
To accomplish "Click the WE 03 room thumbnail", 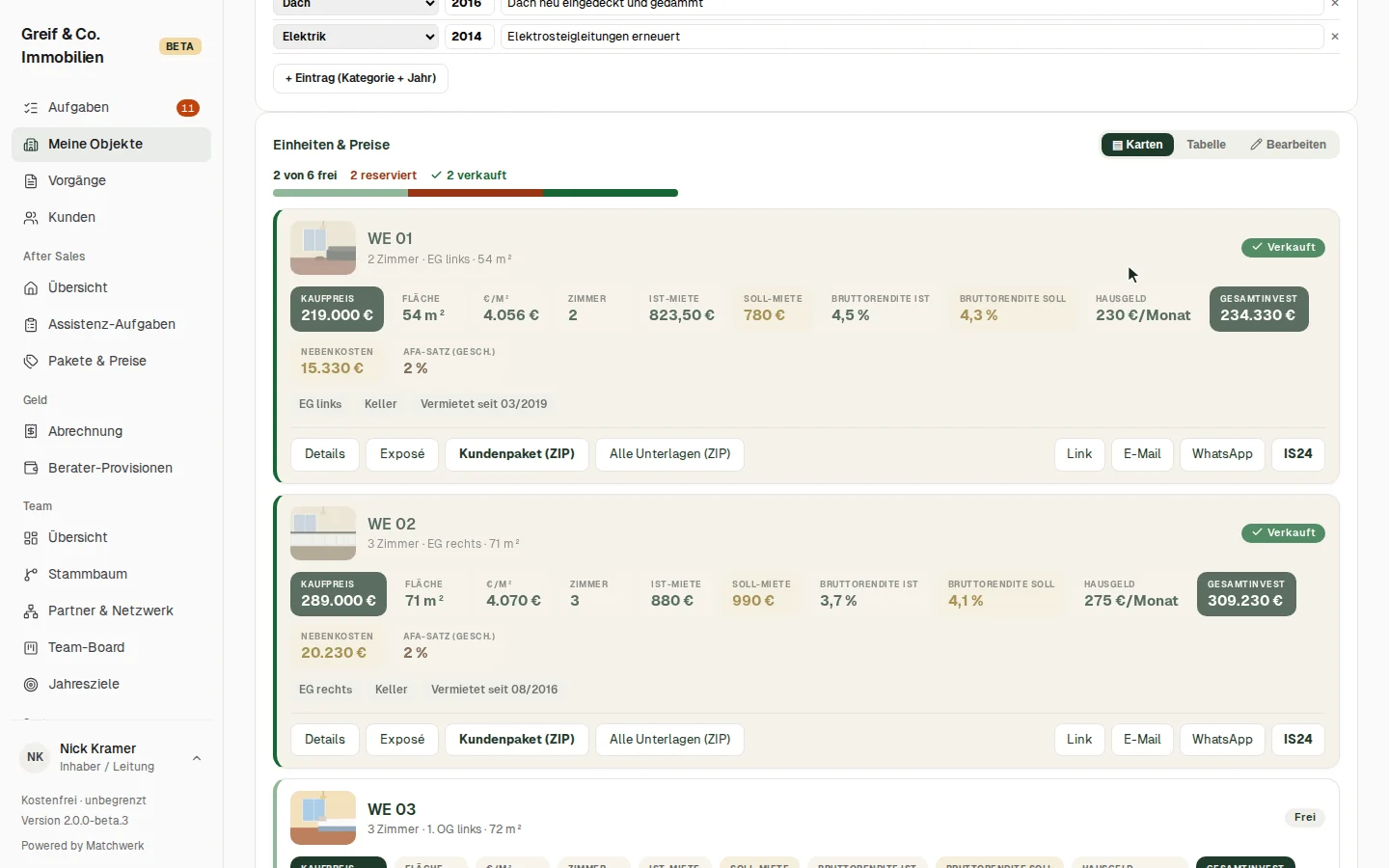I will tap(323, 818).
